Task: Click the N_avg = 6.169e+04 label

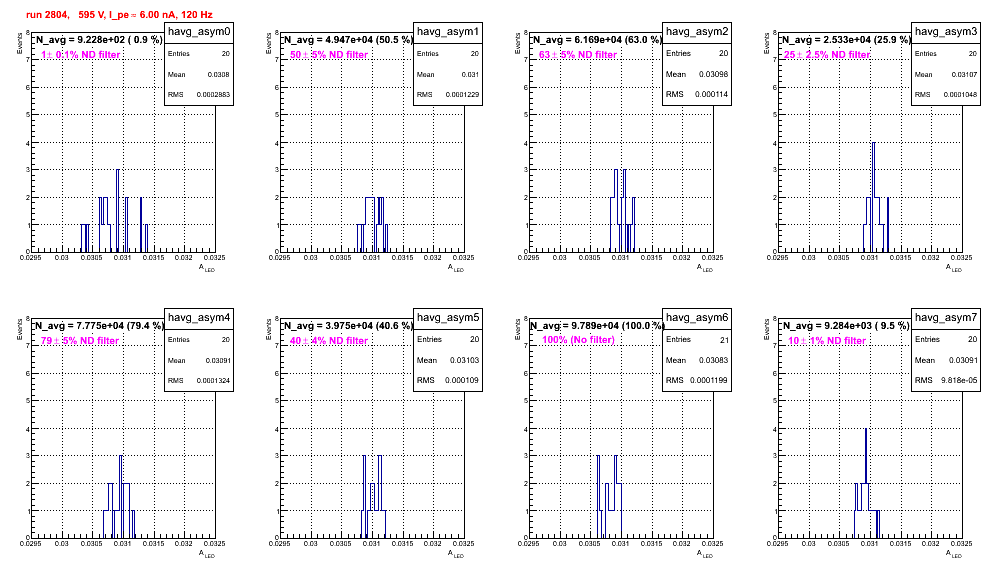Action: [x=596, y=40]
